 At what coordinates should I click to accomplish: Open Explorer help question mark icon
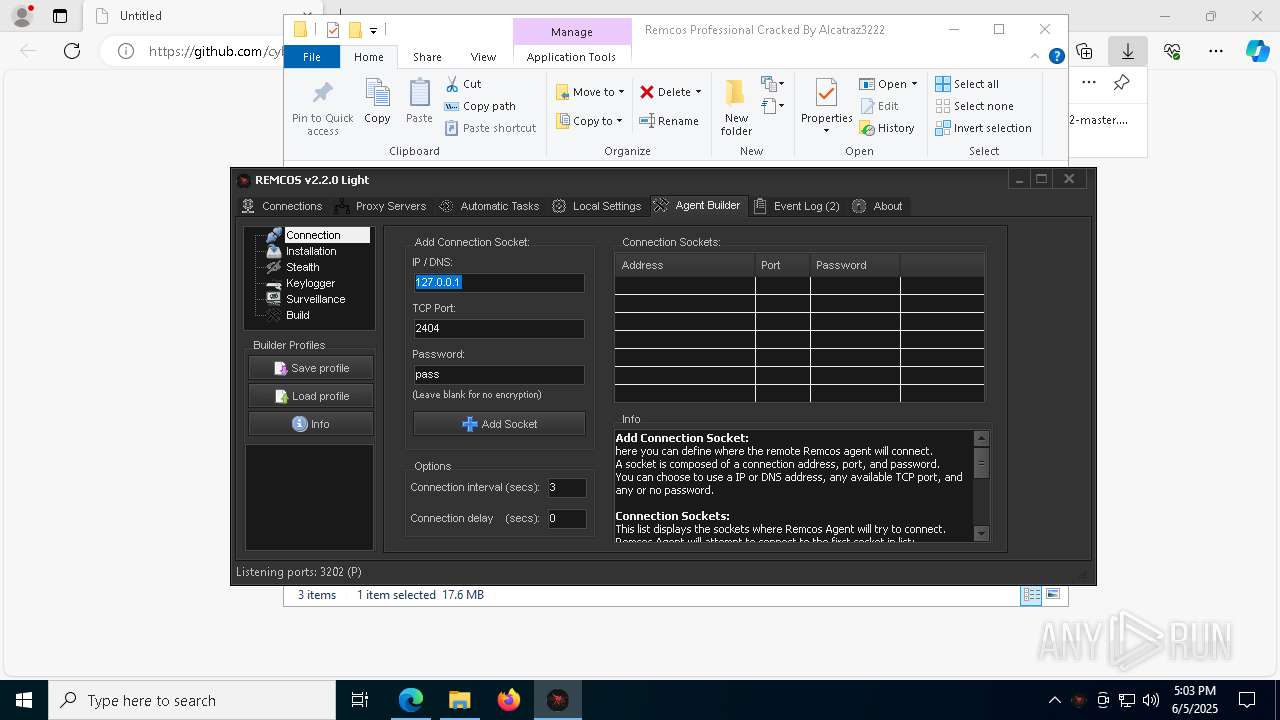click(1056, 57)
